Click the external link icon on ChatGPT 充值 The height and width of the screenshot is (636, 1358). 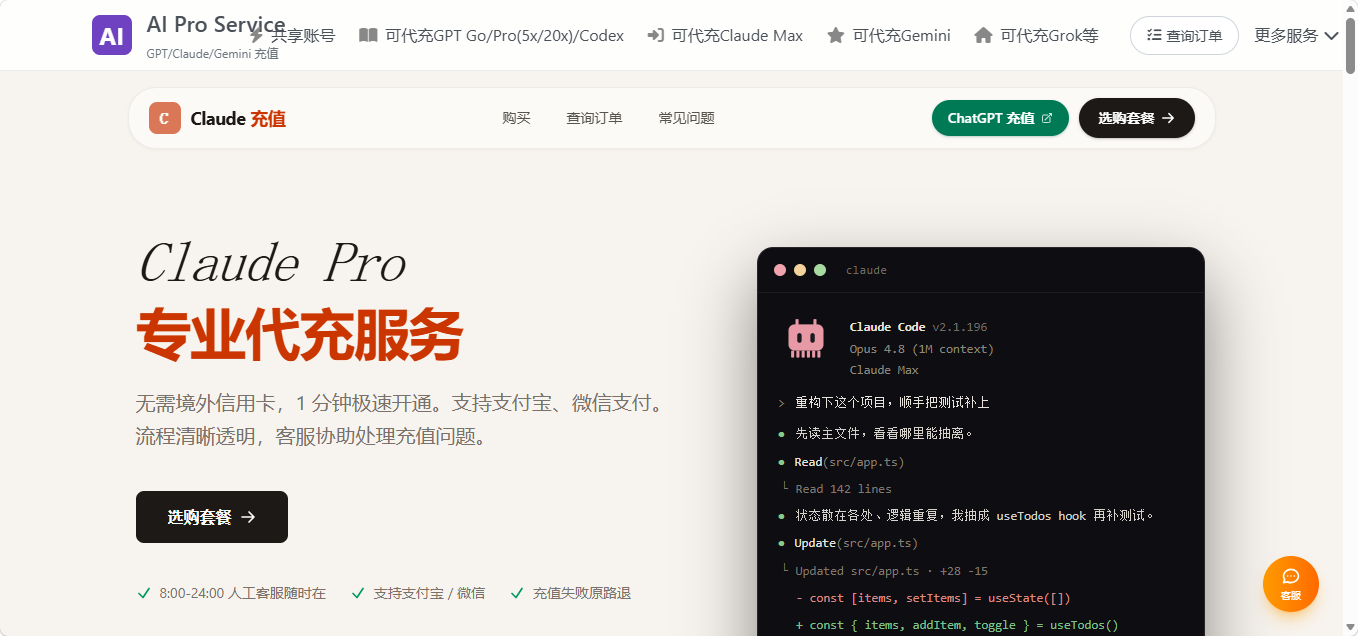tap(1047, 118)
